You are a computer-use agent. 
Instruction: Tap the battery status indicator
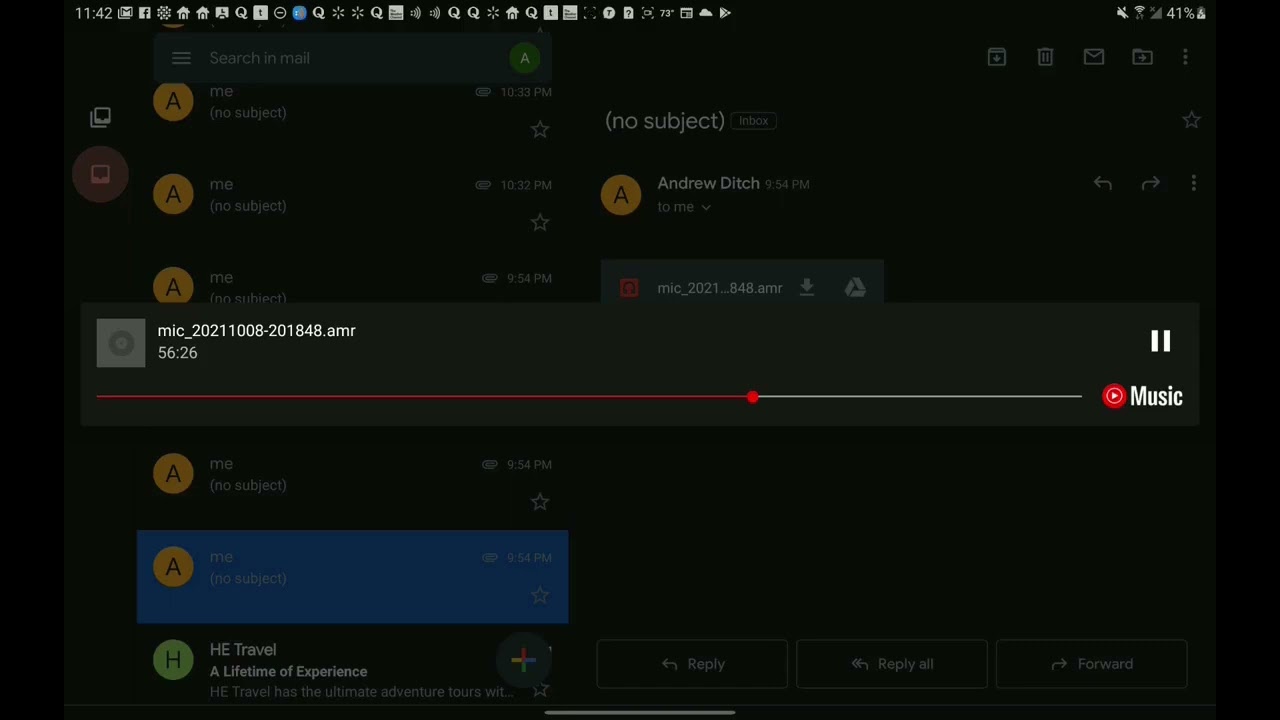1187,13
